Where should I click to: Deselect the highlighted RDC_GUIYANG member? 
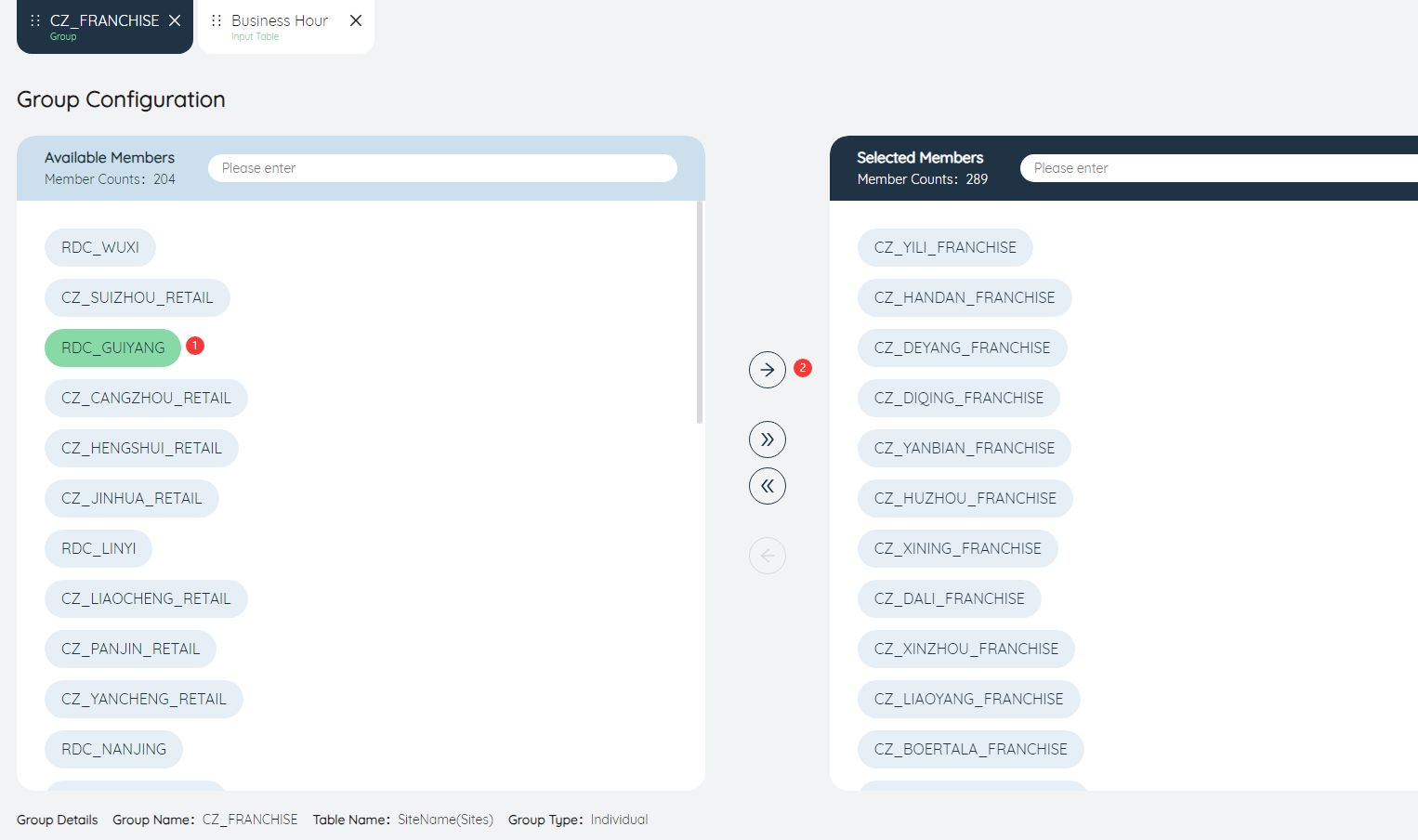tap(113, 348)
